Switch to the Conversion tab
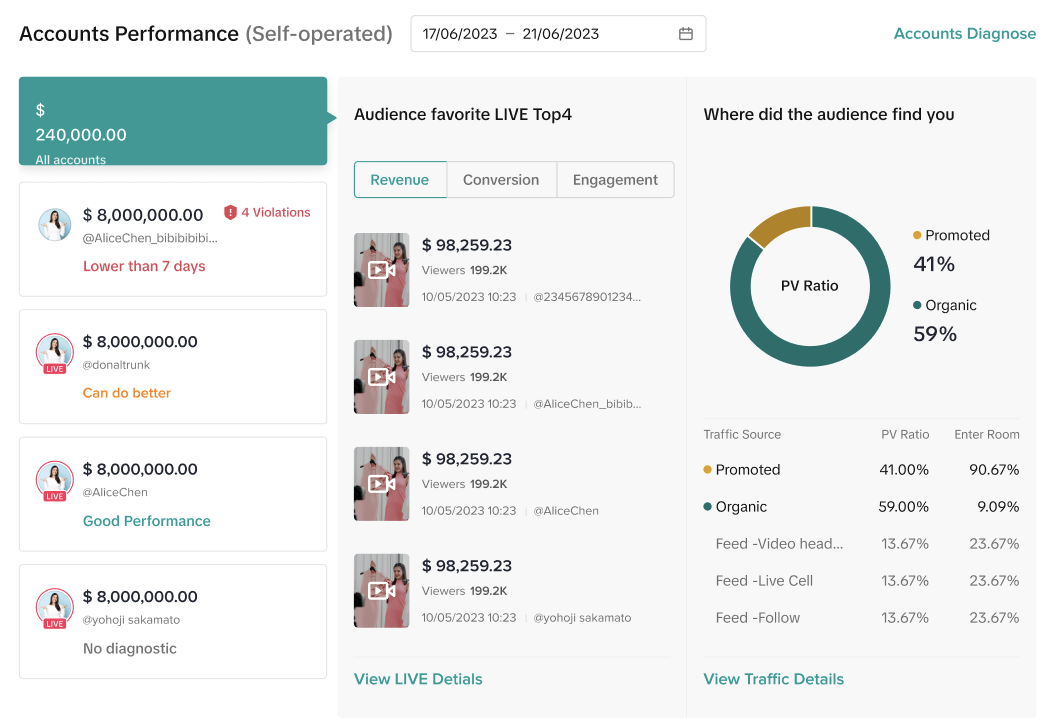The height and width of the screenshot is (726, 1046). click(501, 180)
